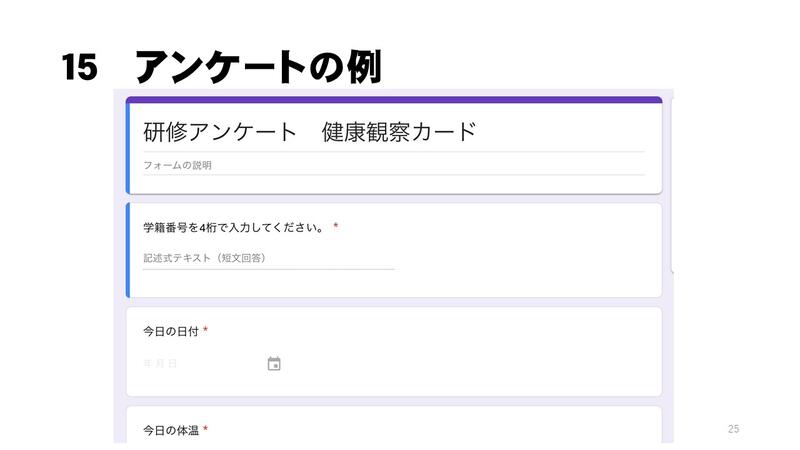
Task: Click the page number 25
Action: pos(734,429)
